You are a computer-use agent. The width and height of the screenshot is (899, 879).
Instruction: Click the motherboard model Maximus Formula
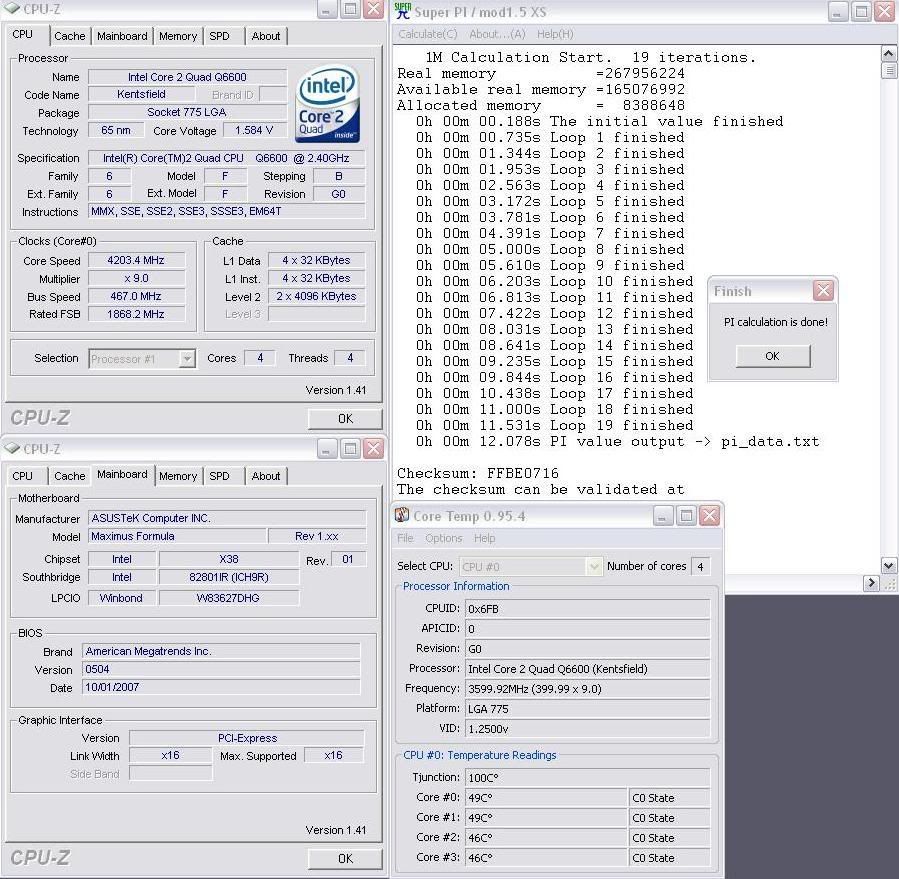coord(178,537)
